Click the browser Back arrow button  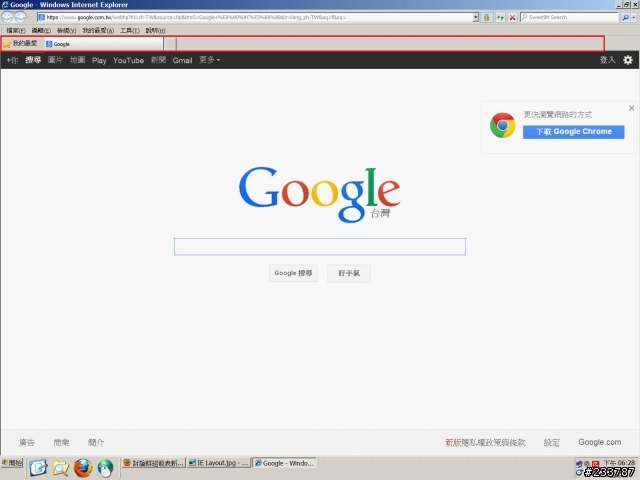coord(7,17)
